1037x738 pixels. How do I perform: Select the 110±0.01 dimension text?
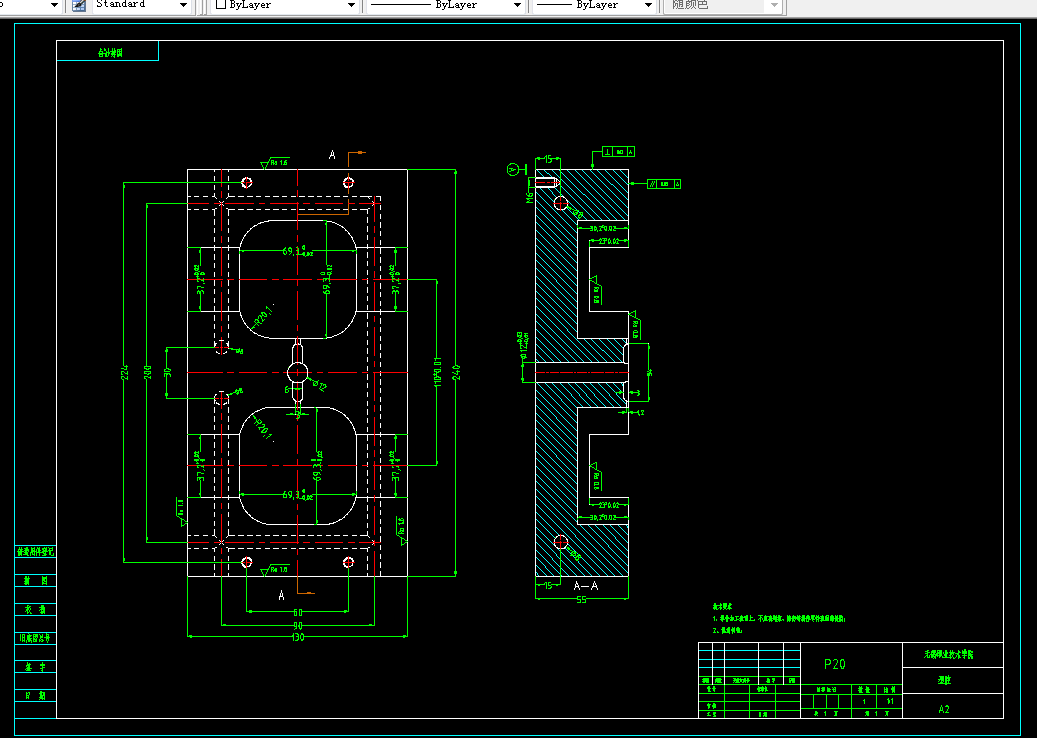438,372
